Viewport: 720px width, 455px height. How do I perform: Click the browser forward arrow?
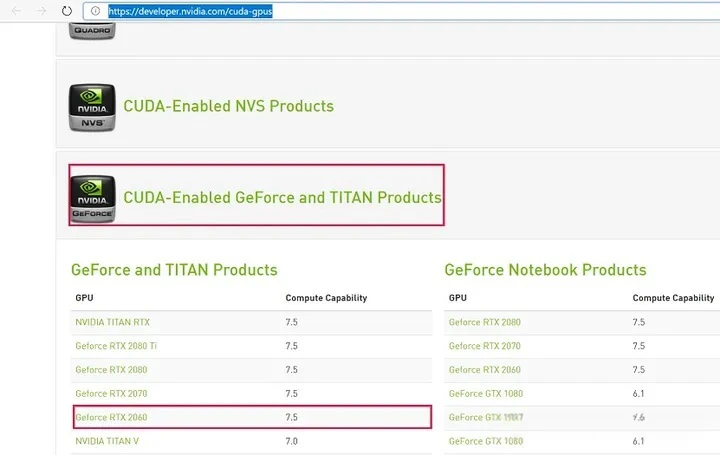(41, 11)
